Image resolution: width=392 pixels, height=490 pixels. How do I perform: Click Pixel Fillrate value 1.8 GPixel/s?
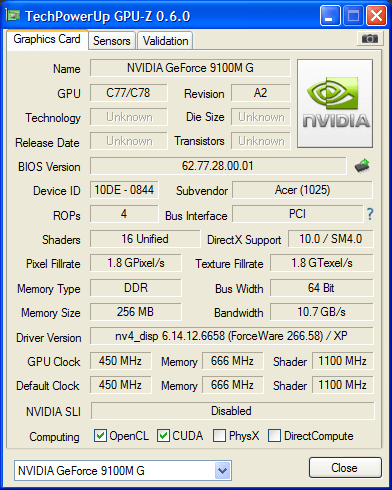136,263
